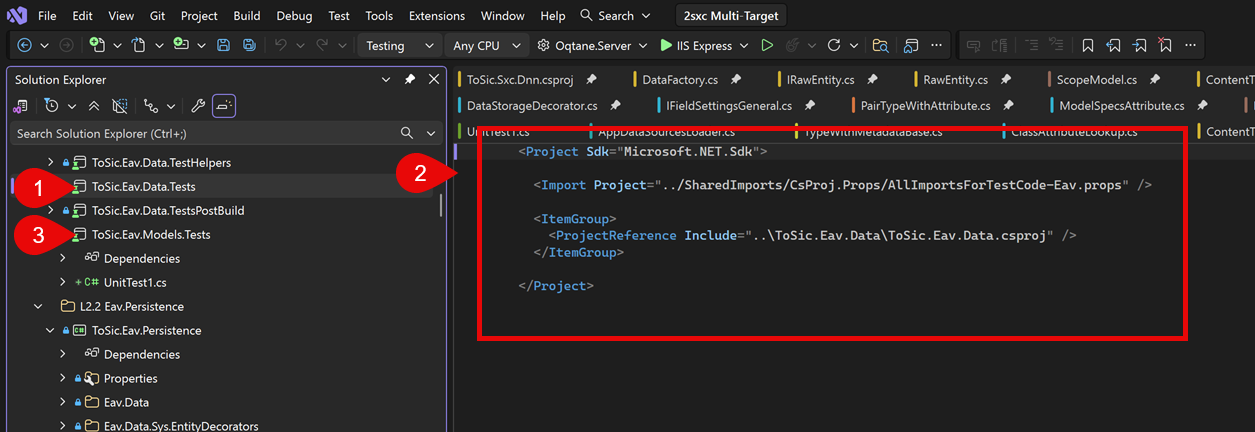Collapse all in Solution Explorer
This screenshot has height=432, width=1255.
click(94, 105)
